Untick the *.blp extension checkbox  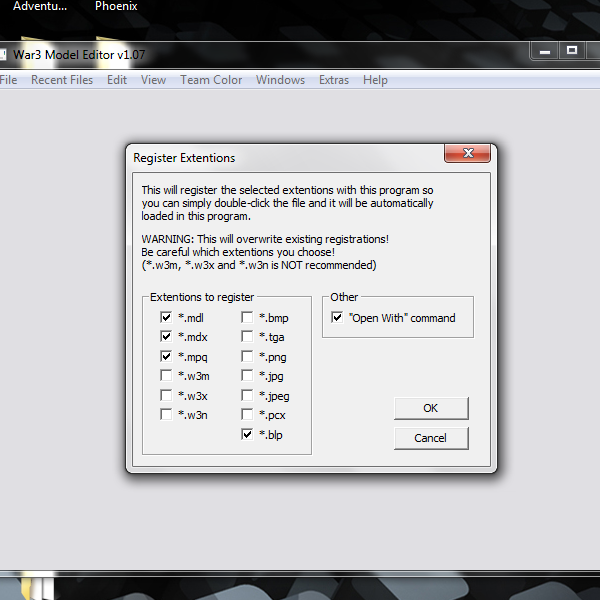coord(247,434)
